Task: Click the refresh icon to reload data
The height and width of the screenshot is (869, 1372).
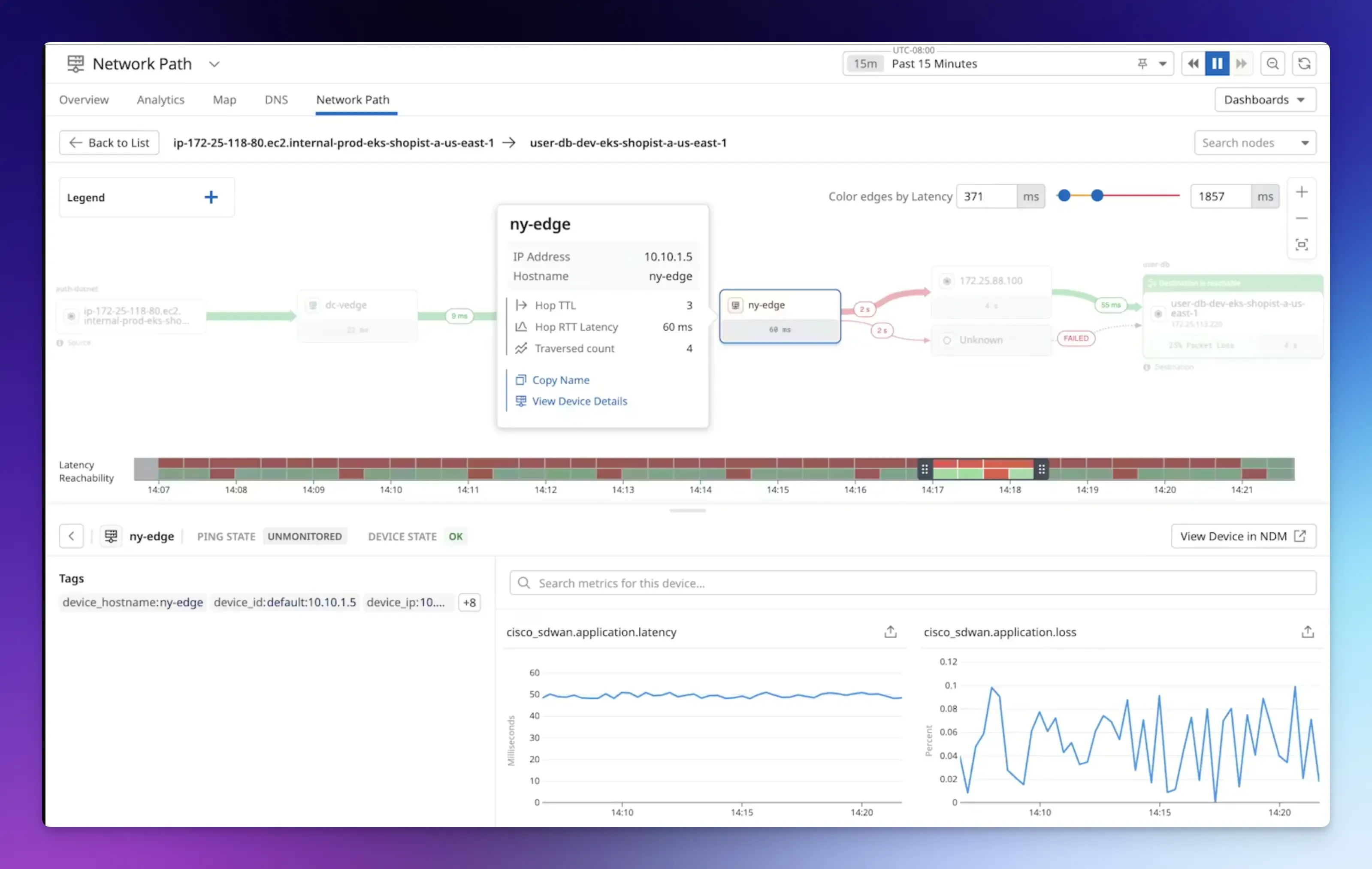Action: tap(1304, 64)
